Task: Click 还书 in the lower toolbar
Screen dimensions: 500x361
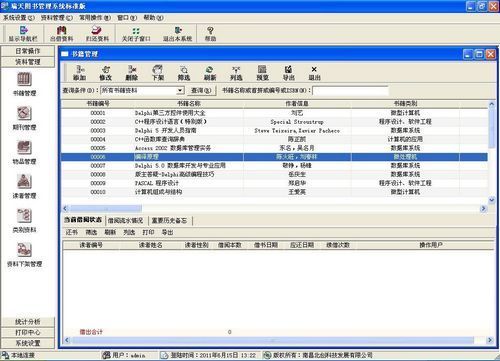Action: click(72, 232)
